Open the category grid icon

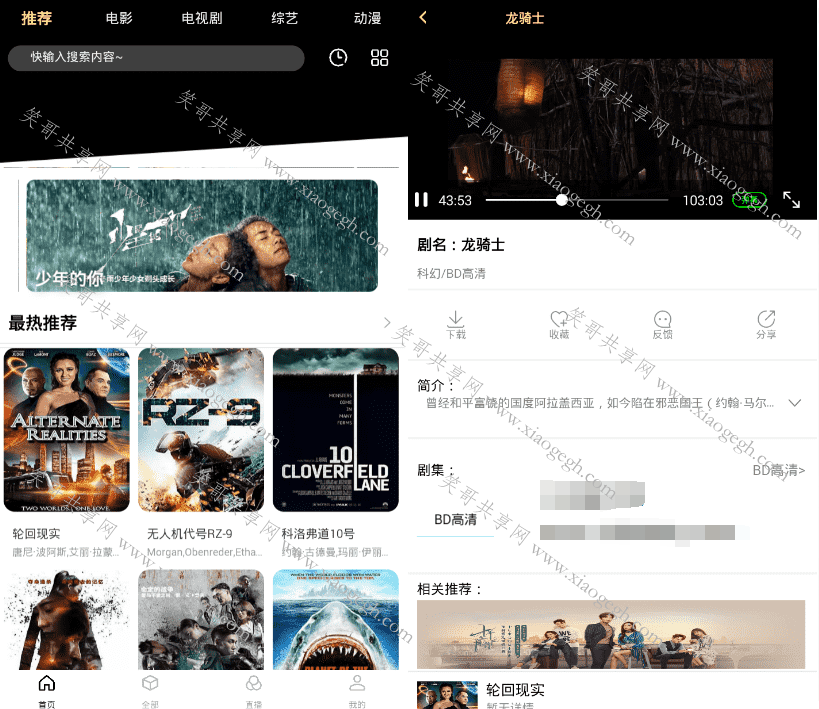tap(379, 57)
